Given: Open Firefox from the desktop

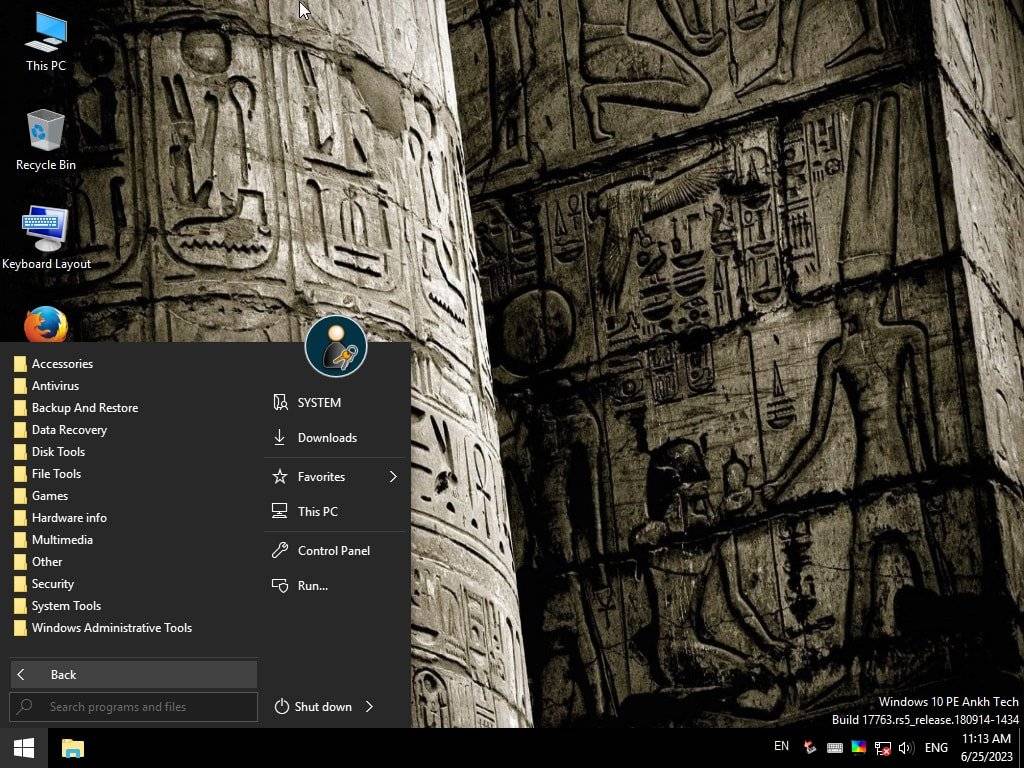Looking at the screenshot, I should pyautogui.click(x=46, y=325).
